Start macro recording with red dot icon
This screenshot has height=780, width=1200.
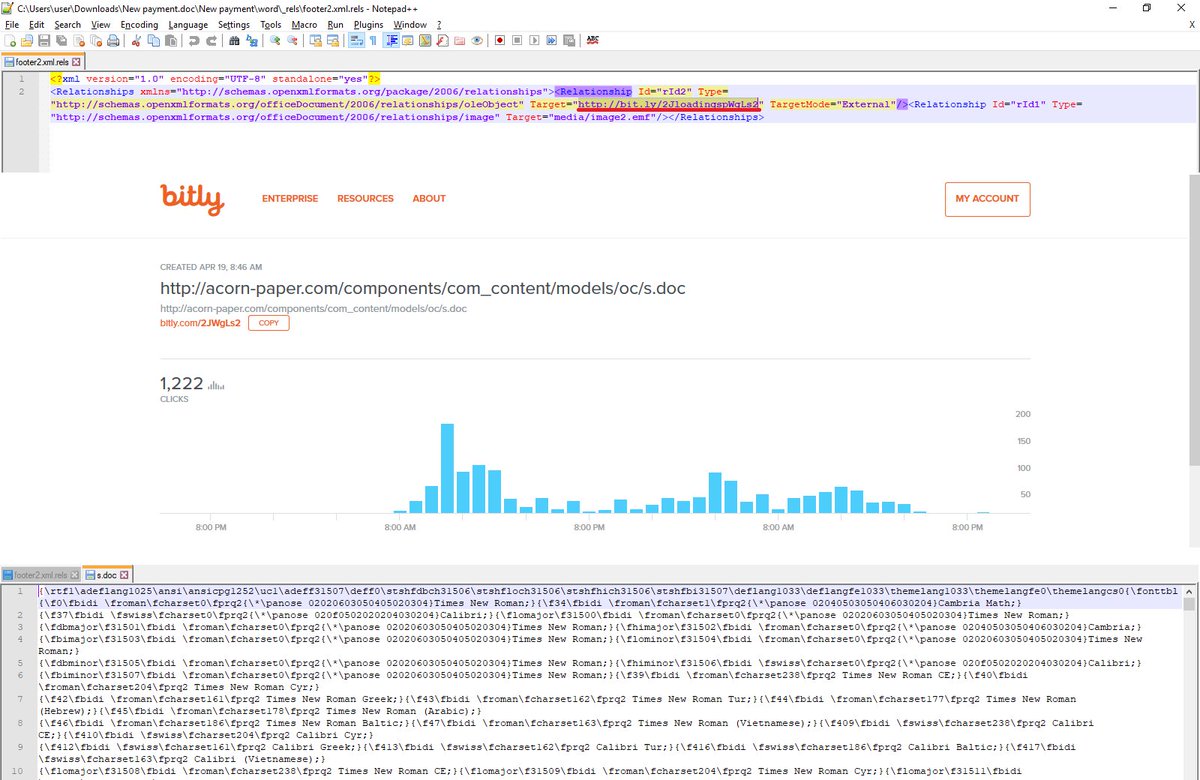(500, 41)
